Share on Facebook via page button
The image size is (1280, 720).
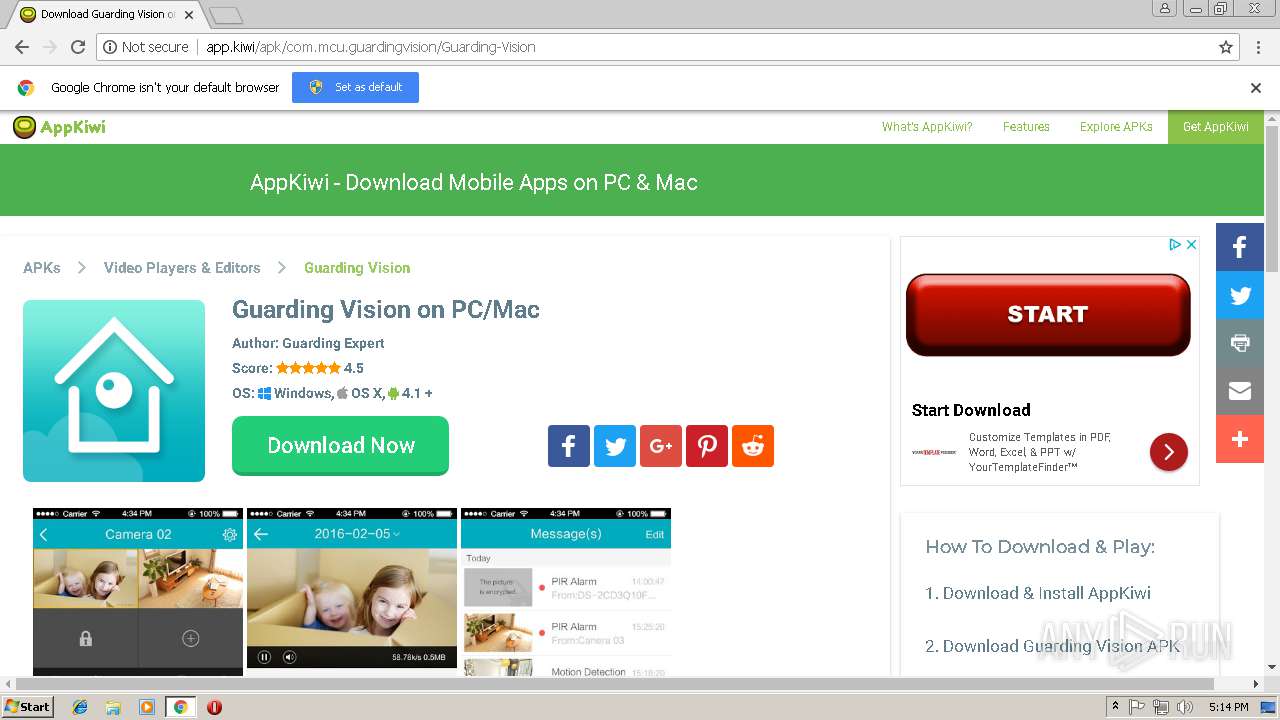tap(569, 446)
